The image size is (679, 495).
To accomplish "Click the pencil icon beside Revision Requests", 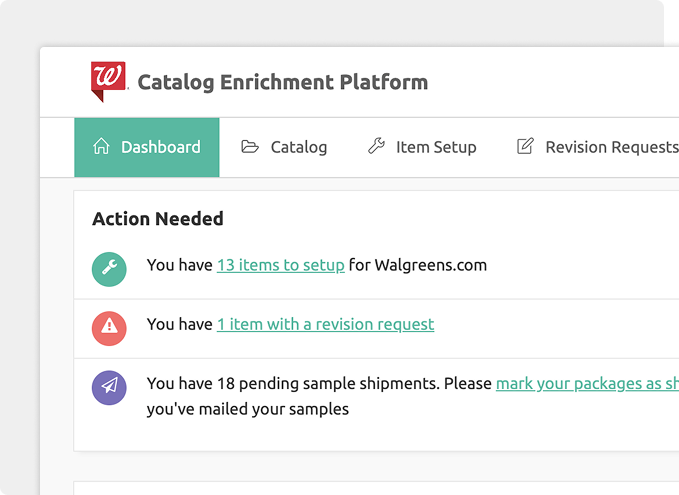I will click(x=525, y=147).
